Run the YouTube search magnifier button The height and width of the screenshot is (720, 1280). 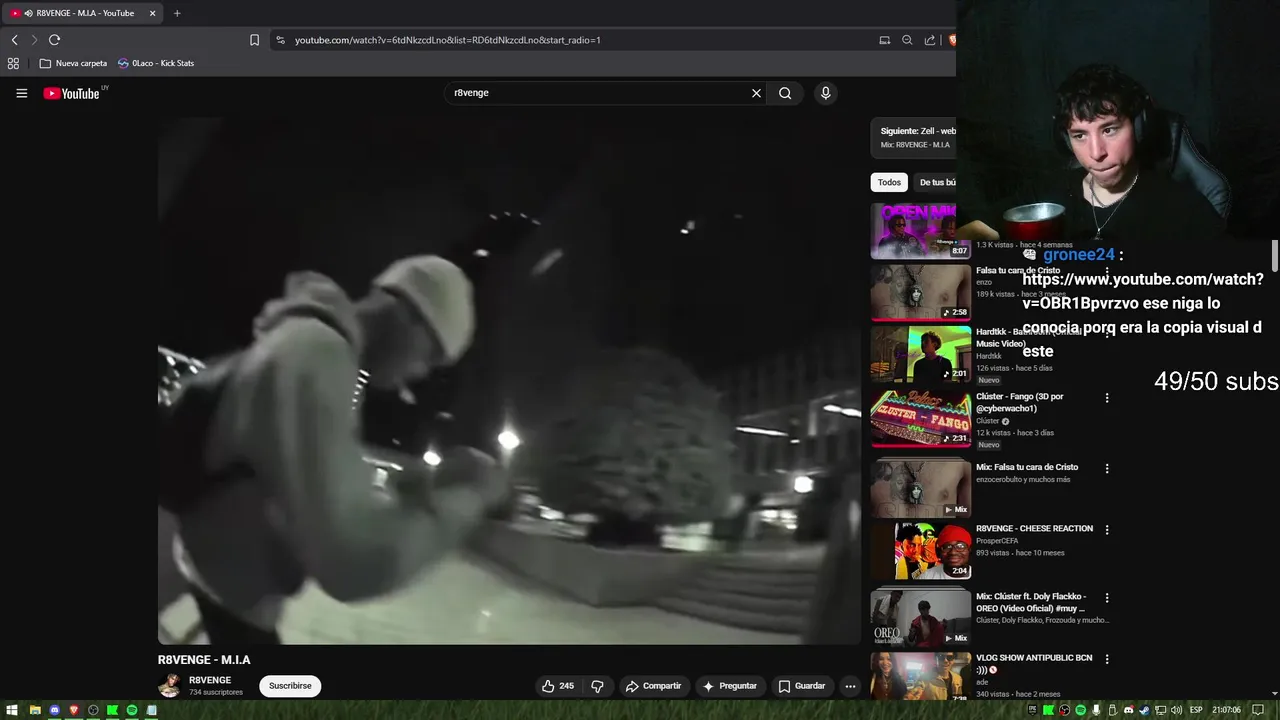[x=785, y=93]
